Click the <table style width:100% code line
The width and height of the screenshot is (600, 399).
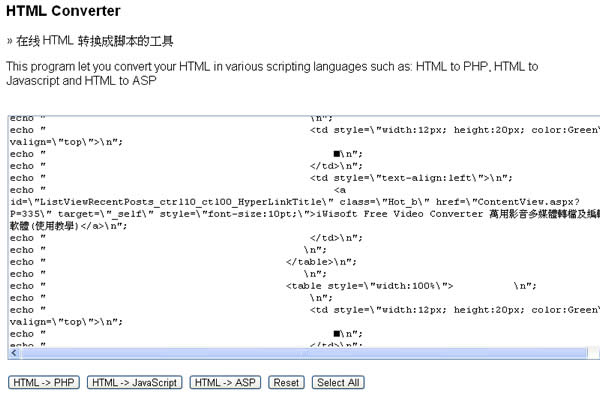coord(369,286)
